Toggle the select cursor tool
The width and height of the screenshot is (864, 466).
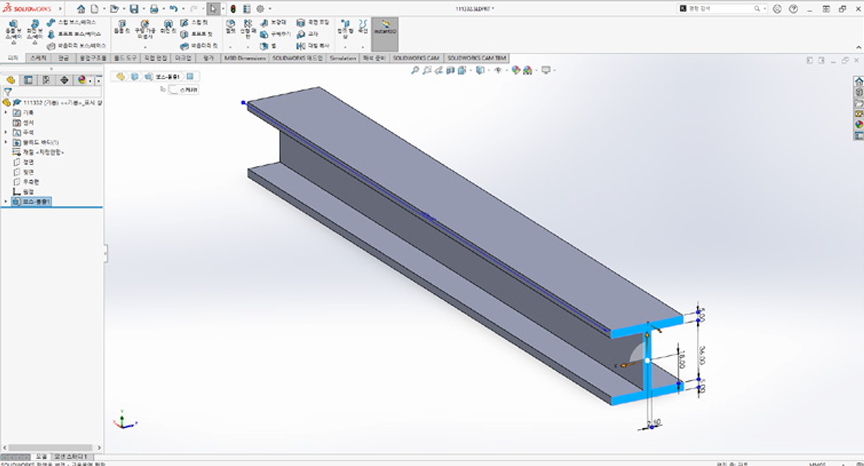pos(212,8)
